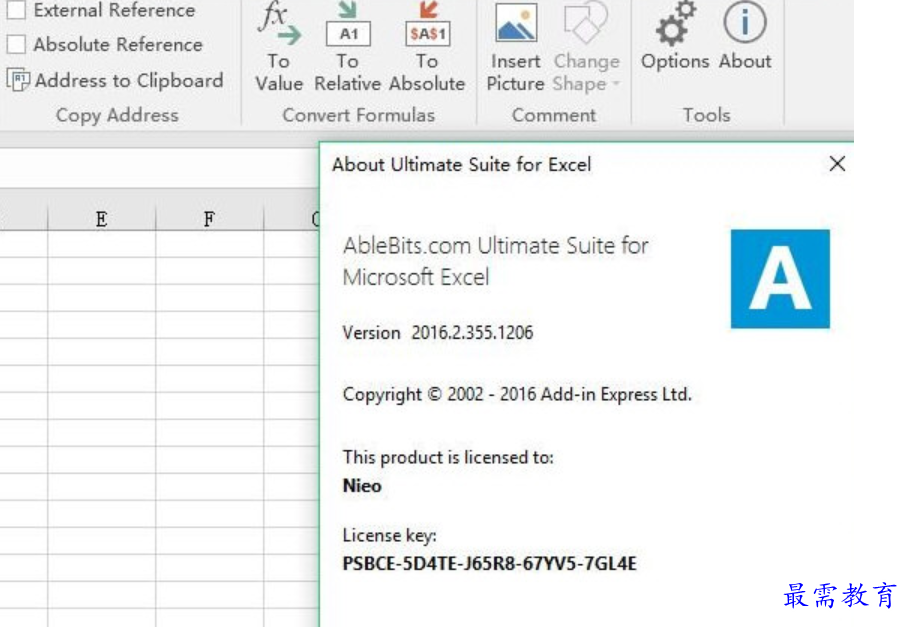Click the version number 2016.2.355.1206
Image resolution: width=905 pixels, height=627 pixels.
tap(472, 333)
